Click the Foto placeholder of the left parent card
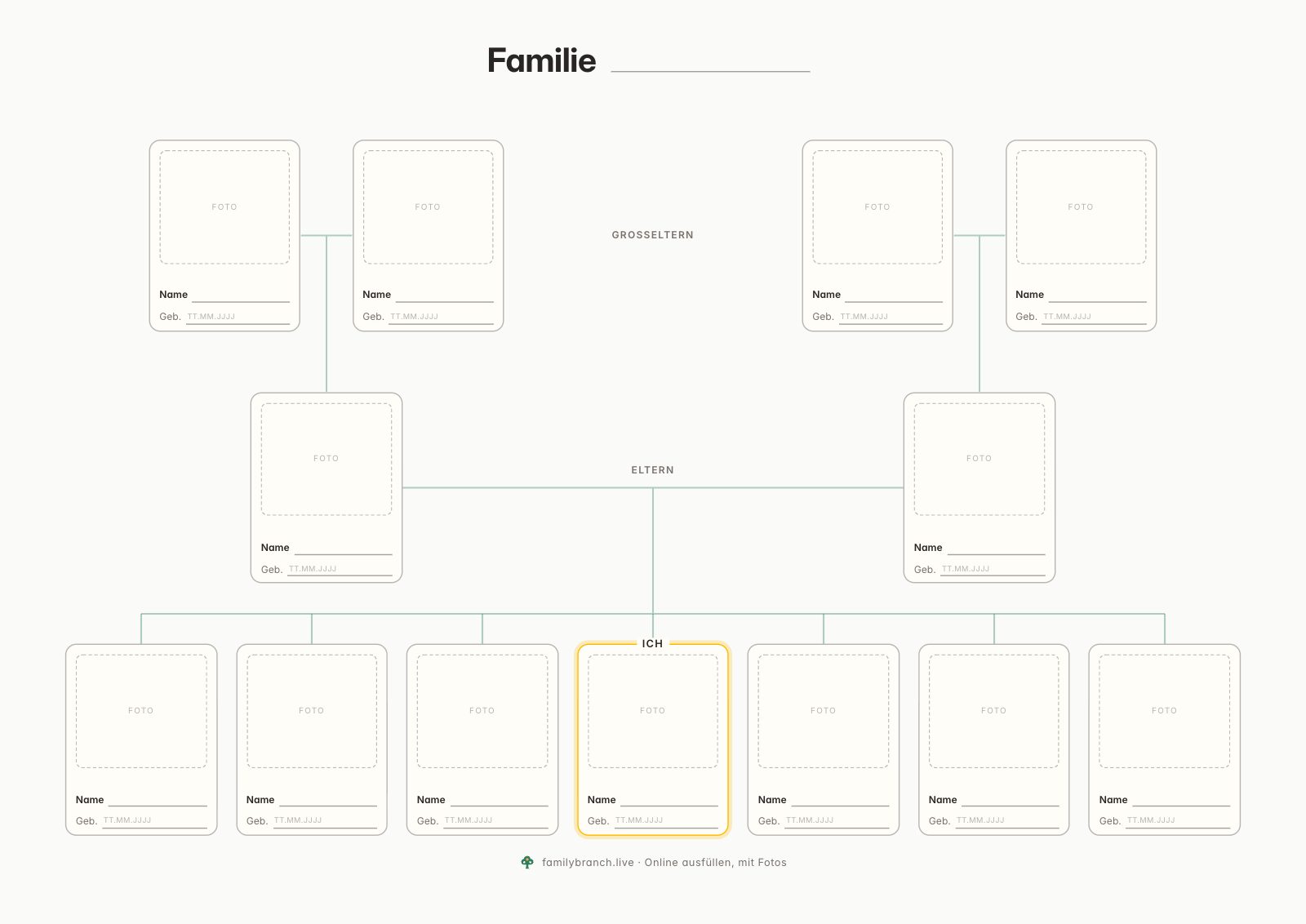This screenshot has height=924, width=1306. (326, 459)
